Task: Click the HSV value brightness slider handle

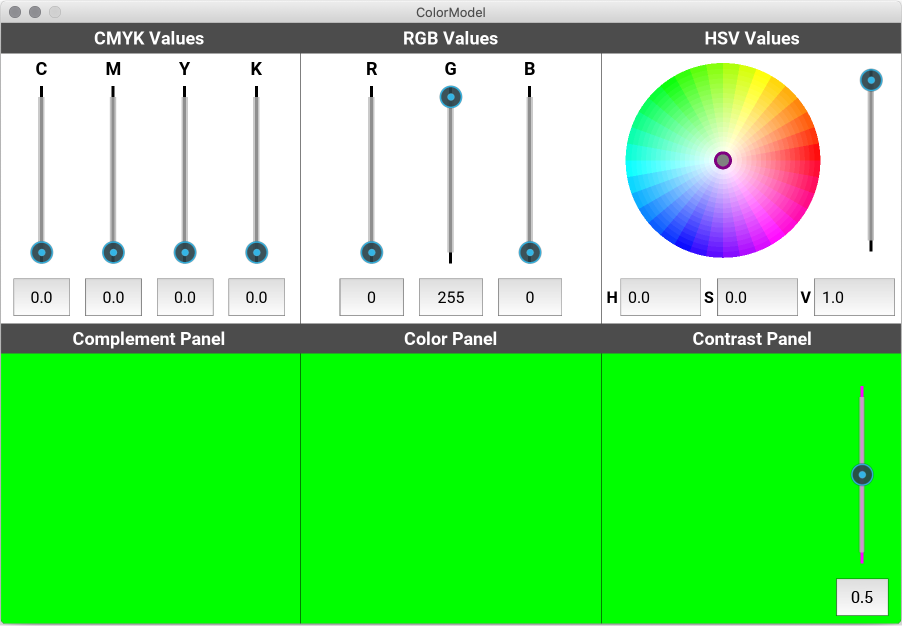Action: coord(871,80)
